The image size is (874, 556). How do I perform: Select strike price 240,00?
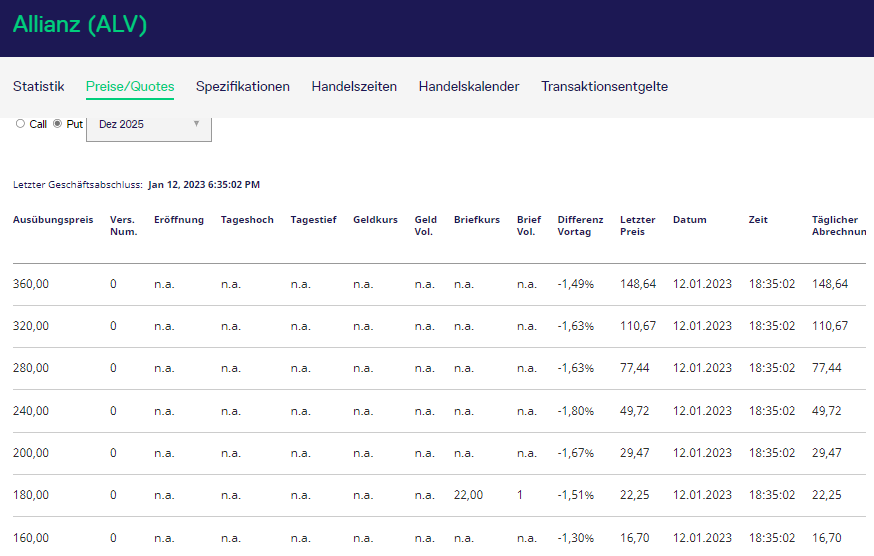click(x=31, y=411)
